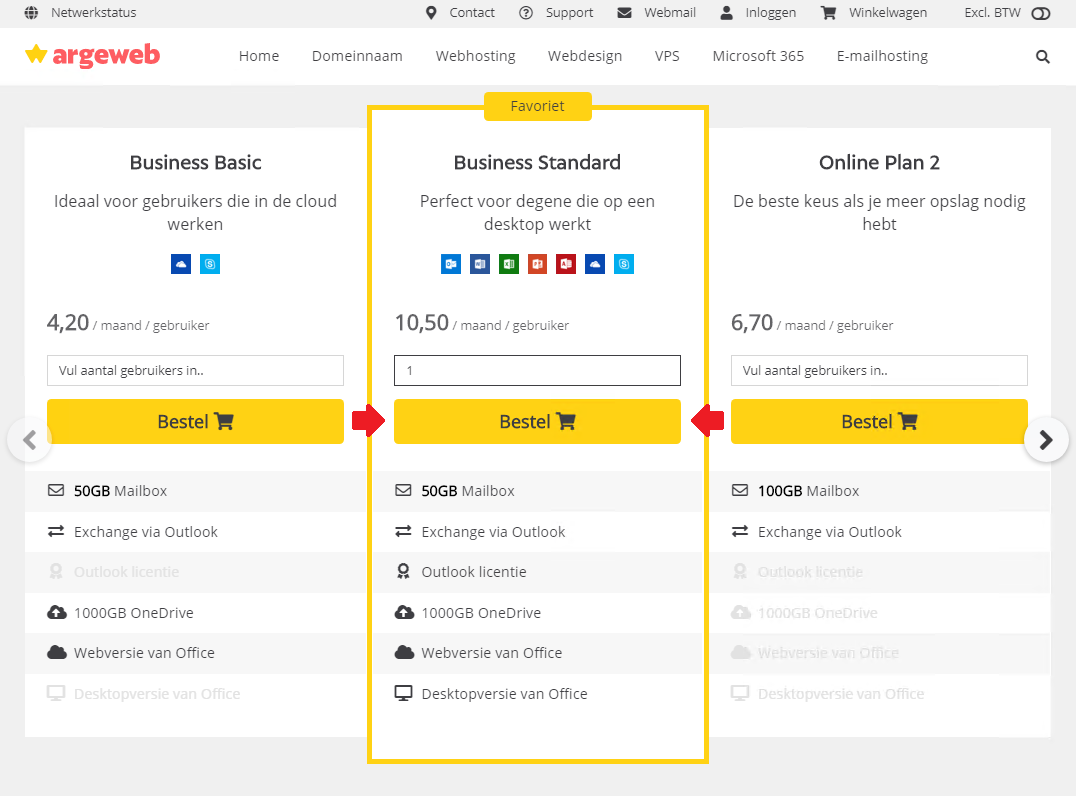Screen dimensions: 1076x796
Task: Click the Business Basic heading
Action: click(196, 163)
